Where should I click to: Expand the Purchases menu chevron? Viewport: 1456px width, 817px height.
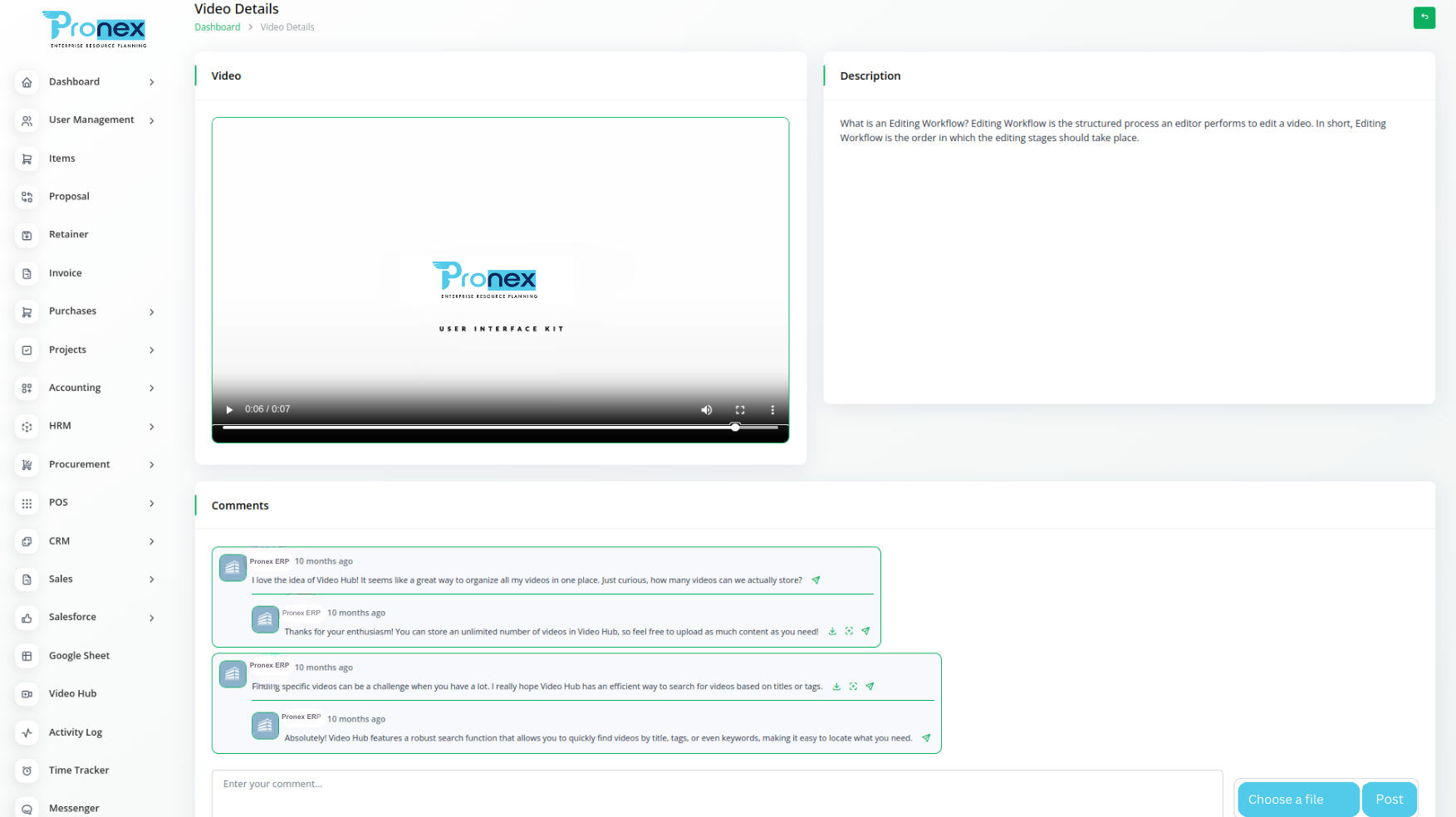pyautogui.click(x=152, y=311)
